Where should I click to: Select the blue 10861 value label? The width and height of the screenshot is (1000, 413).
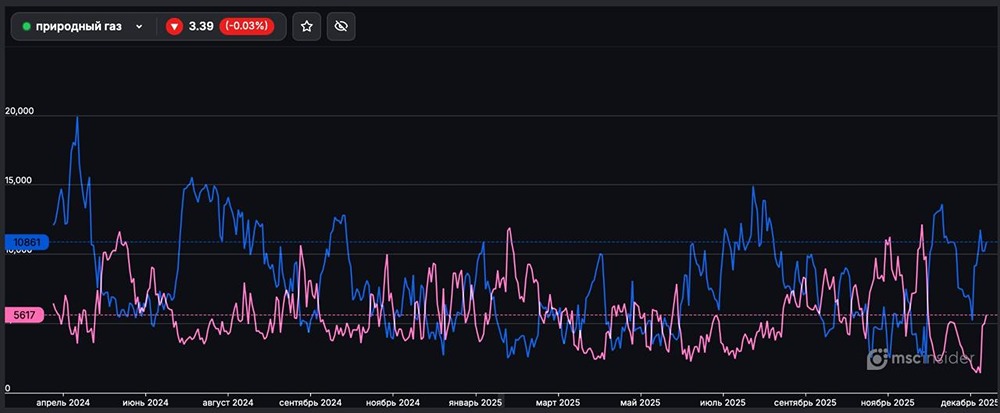(x=23, y=242)
